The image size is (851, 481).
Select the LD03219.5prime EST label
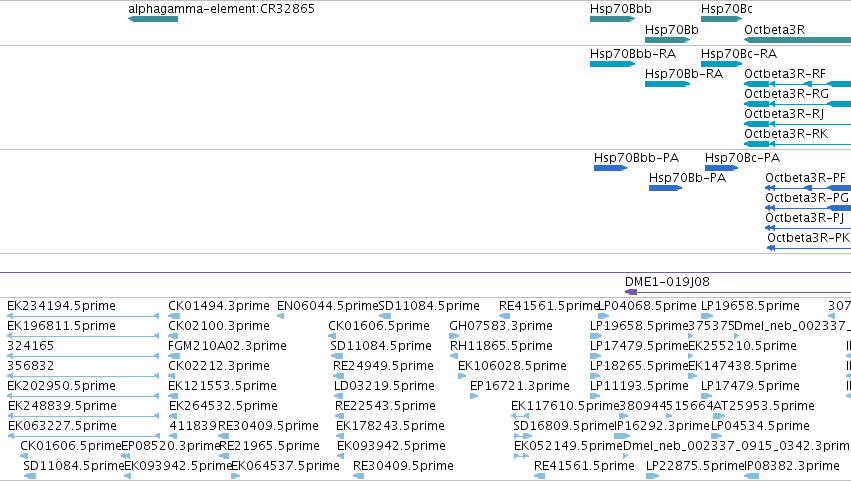coord(384,386)
